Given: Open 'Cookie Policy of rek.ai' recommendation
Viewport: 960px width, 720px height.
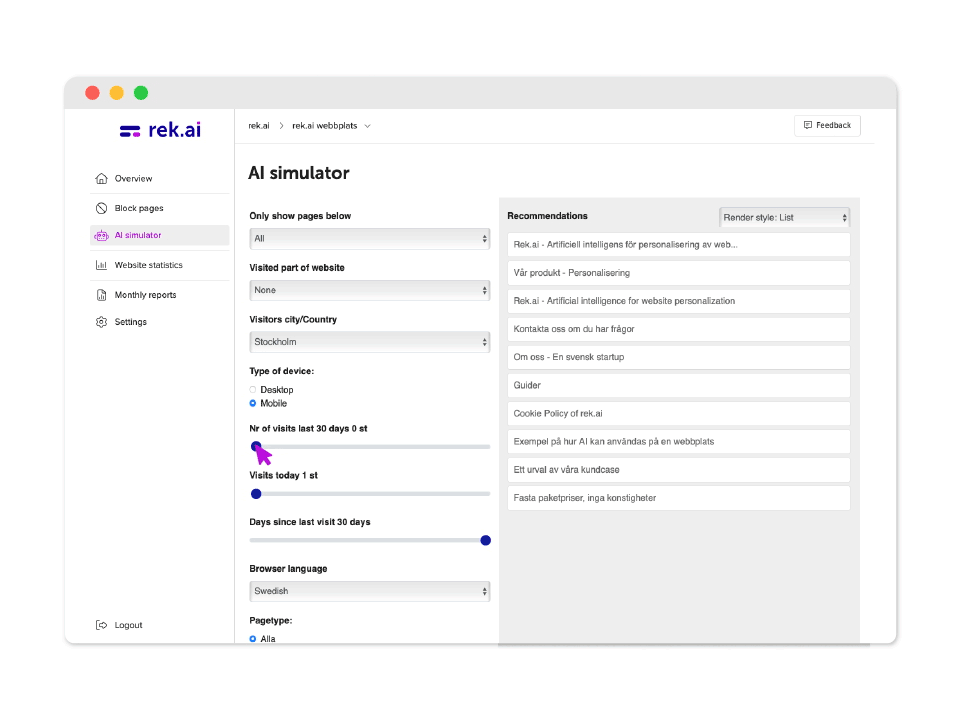Looking at the screenshot, I should pos(678,414).
